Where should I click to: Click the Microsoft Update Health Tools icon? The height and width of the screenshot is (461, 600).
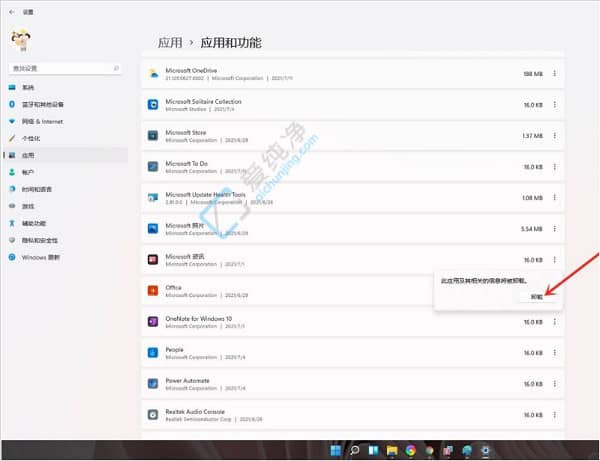point(153,197)
